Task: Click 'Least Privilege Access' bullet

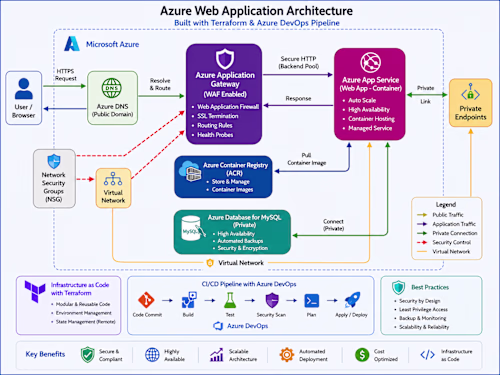Action: click(423, 310)
